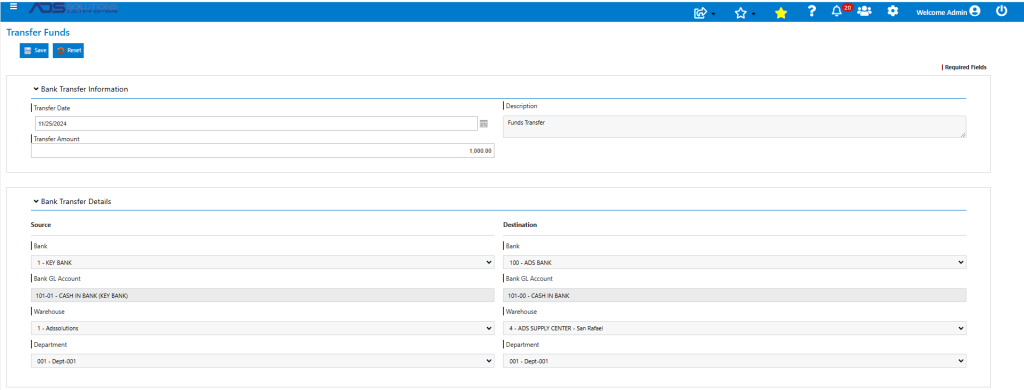Click the Save button
1024x390 pixels.
pyautogui.click(x=34, y=50)
